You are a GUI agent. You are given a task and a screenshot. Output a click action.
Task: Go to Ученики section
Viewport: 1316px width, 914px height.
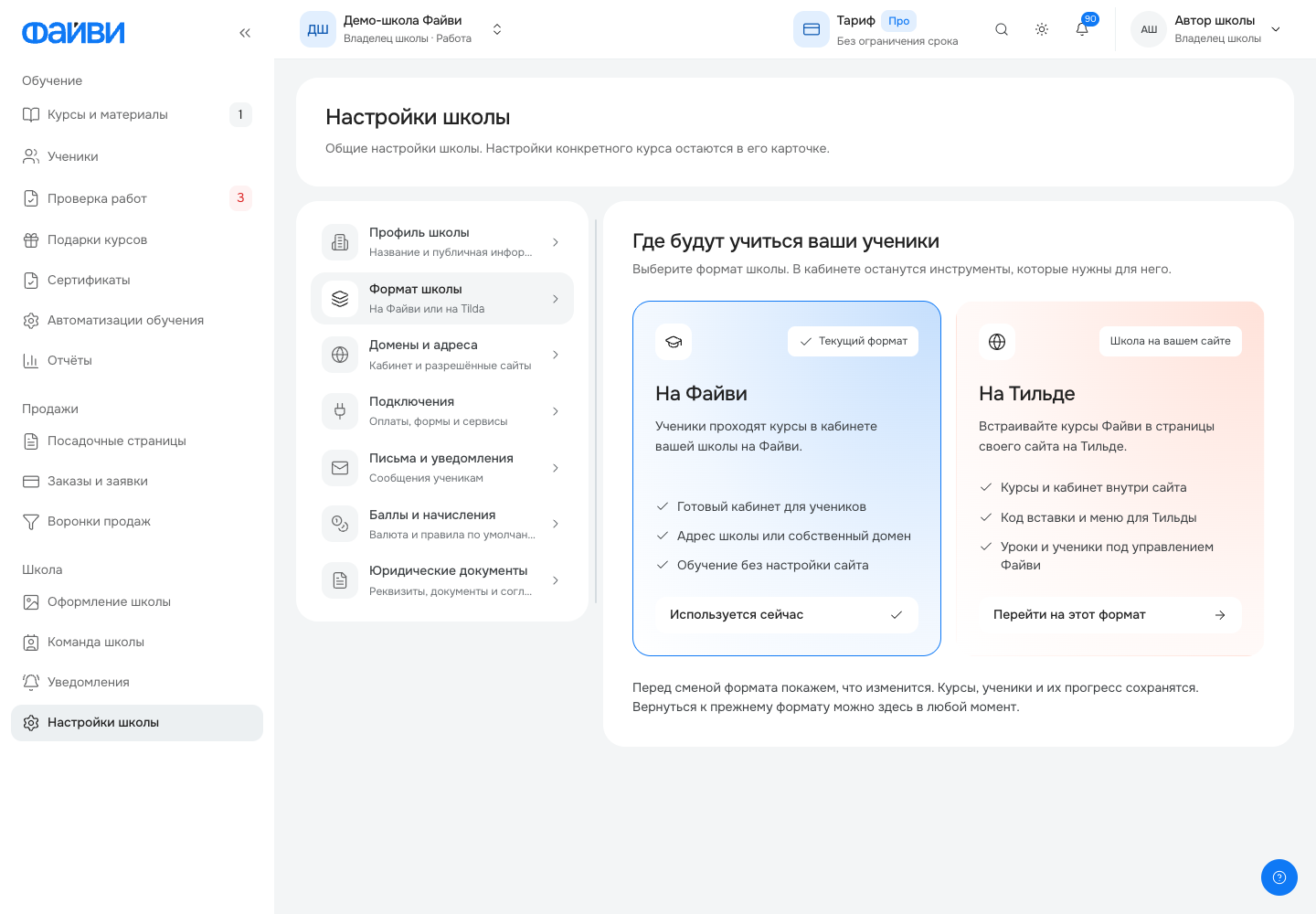coord(137,156)
